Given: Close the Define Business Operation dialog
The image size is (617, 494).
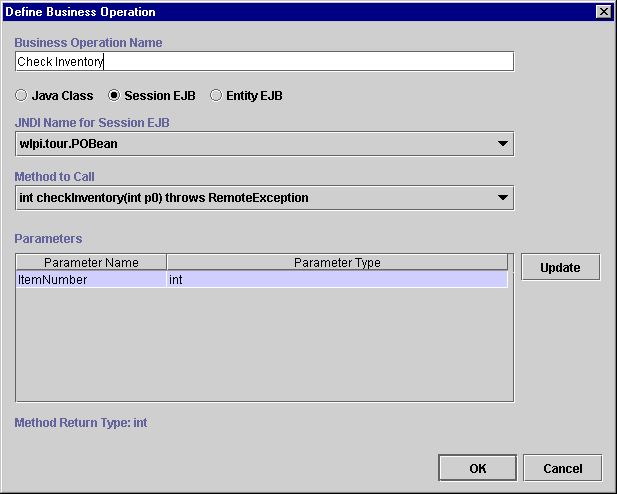Looking at the screenshot, I should [604, 12].
